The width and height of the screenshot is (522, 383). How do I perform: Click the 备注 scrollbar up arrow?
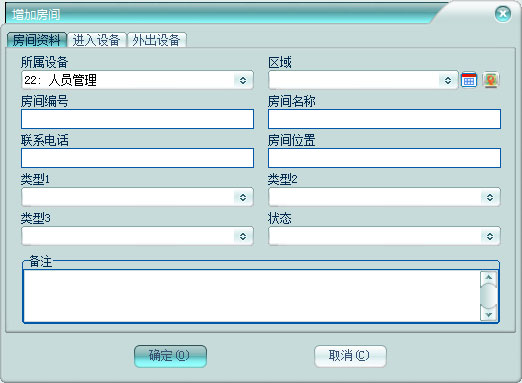click(489, 277)
